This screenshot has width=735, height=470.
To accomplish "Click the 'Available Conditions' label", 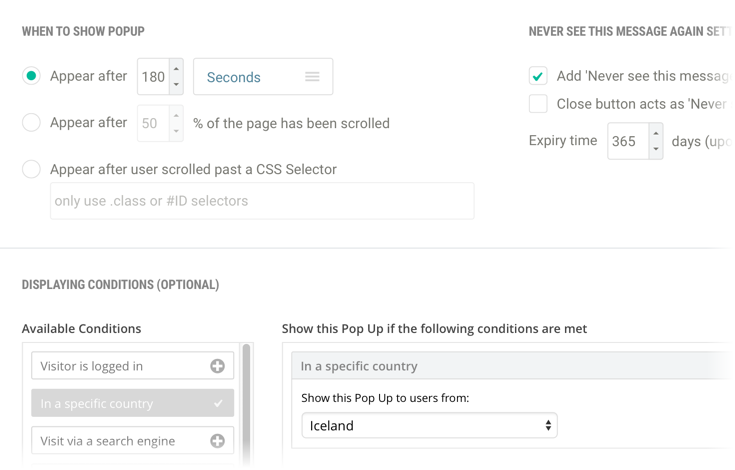I will tap(82, 328).
